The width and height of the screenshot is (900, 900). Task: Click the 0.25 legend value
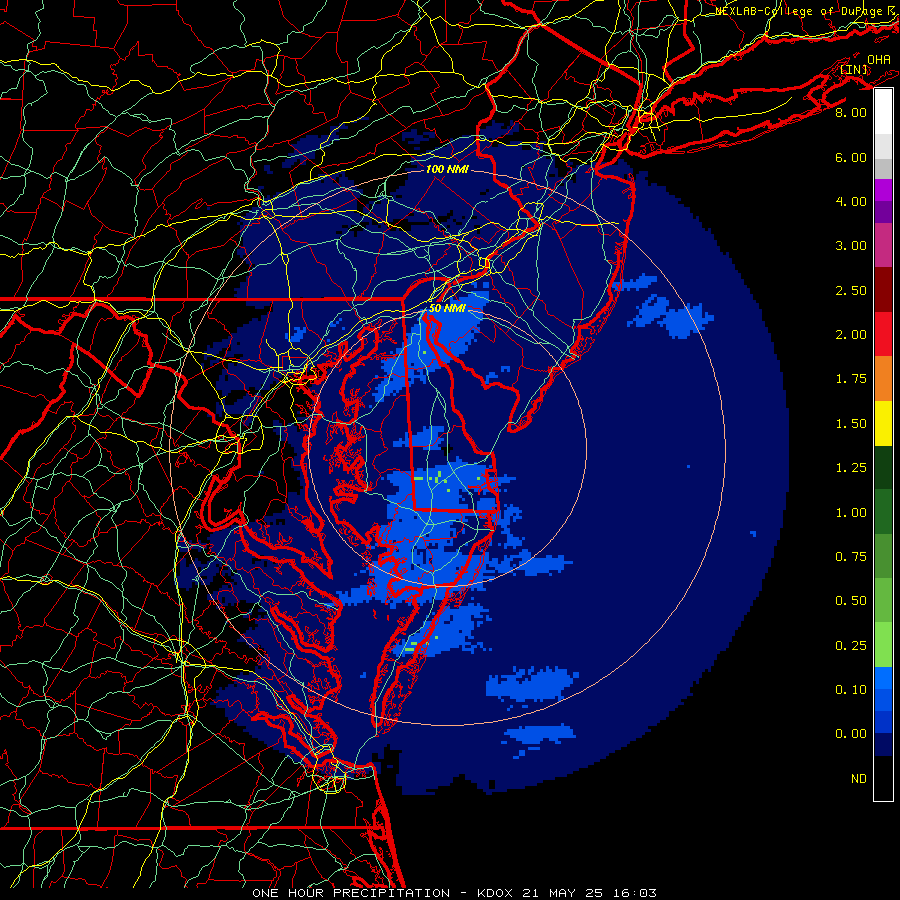coord(851,646)
